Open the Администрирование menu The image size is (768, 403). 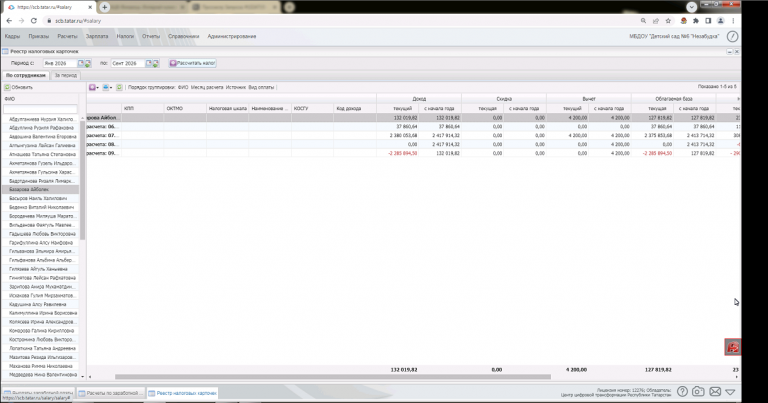tap(232, 36)
